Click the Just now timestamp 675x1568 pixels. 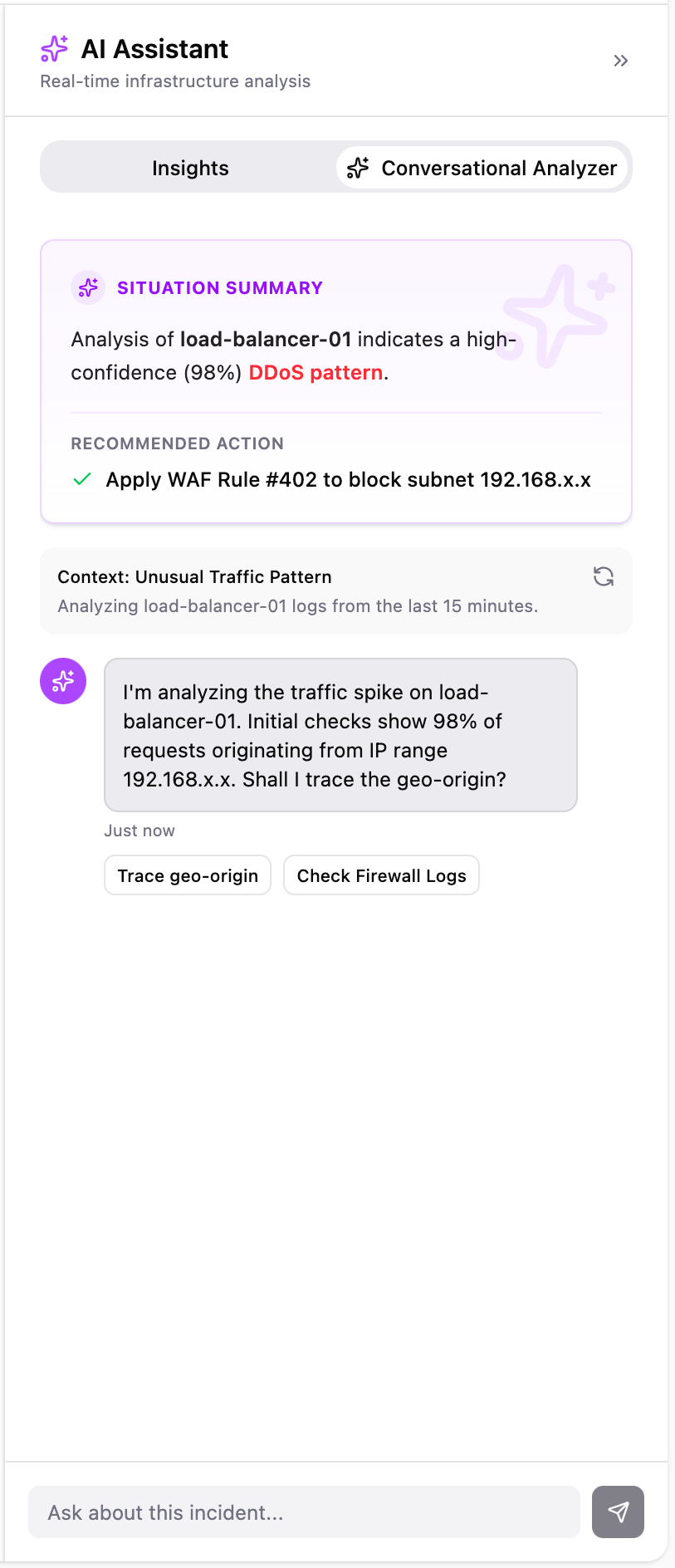click(139, 830)
